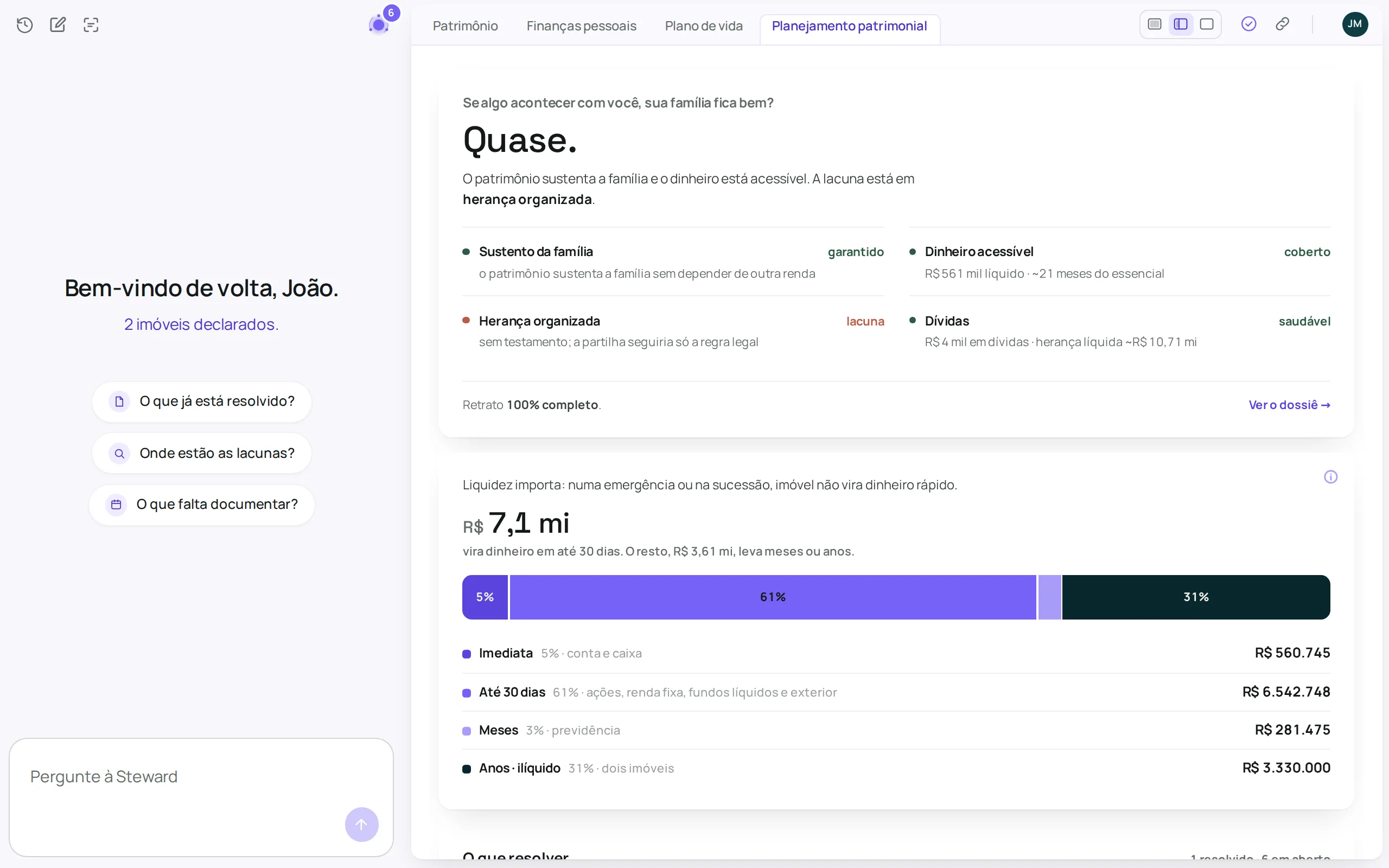Go to the Plano de vida tab
Image resolution: width=1389 pixels, height=868 pixels.
click(704, 26)
